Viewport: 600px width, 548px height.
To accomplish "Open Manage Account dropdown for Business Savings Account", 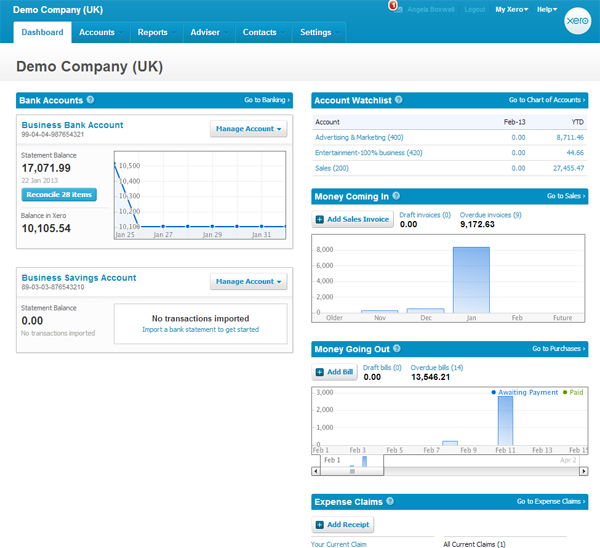I will point(248,281).
